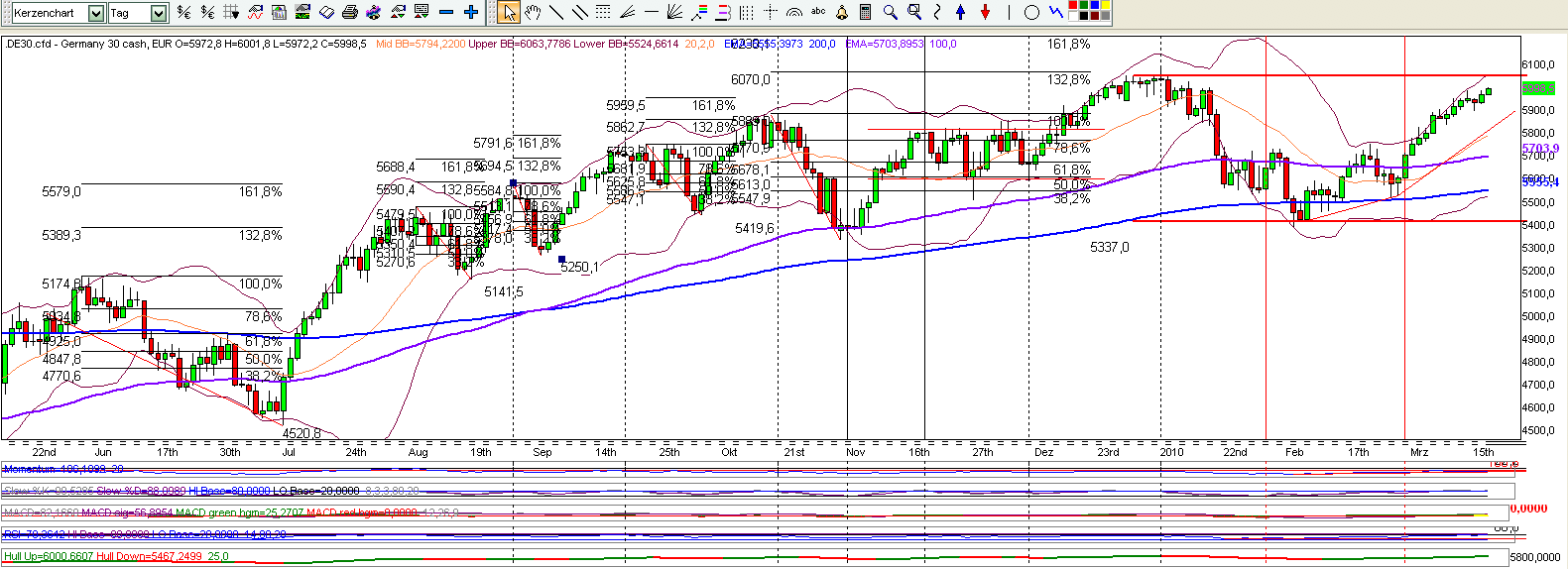Select the hand pan tool

[533, 13]
